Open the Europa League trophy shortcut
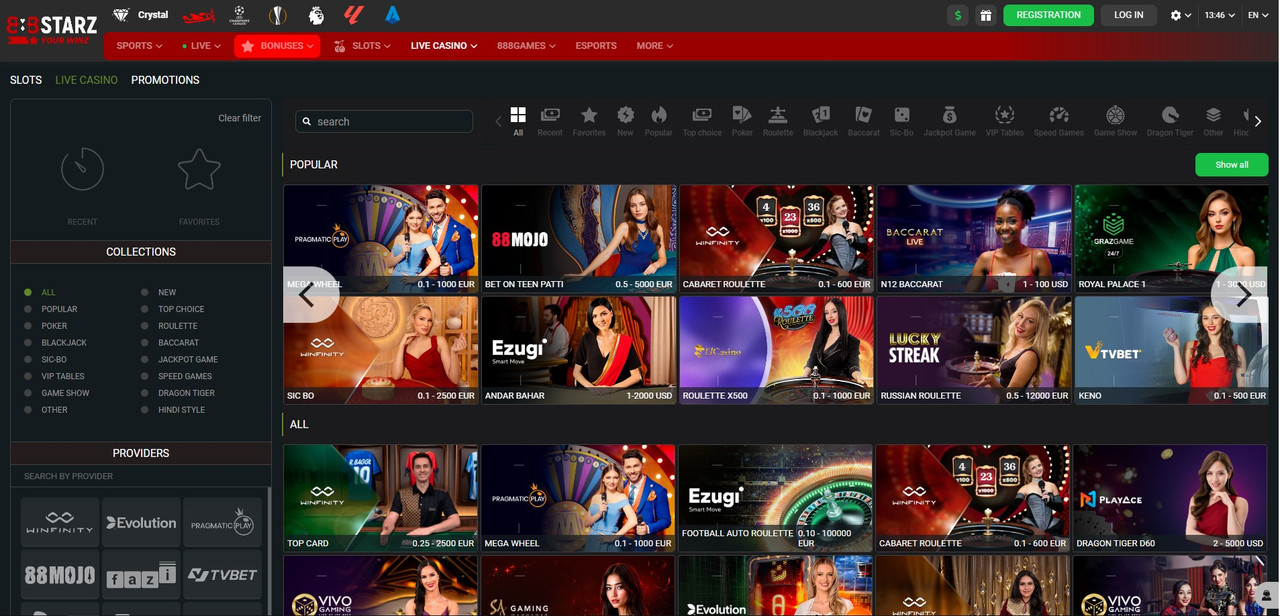The width and height of the screenshot is (1280, 616). coord(277,15)
